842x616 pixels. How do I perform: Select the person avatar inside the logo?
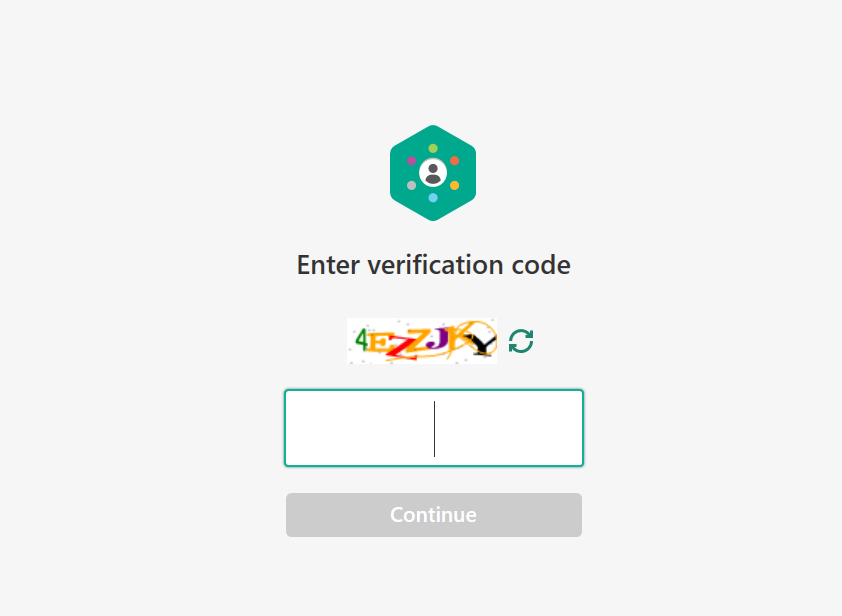(433, 173)
